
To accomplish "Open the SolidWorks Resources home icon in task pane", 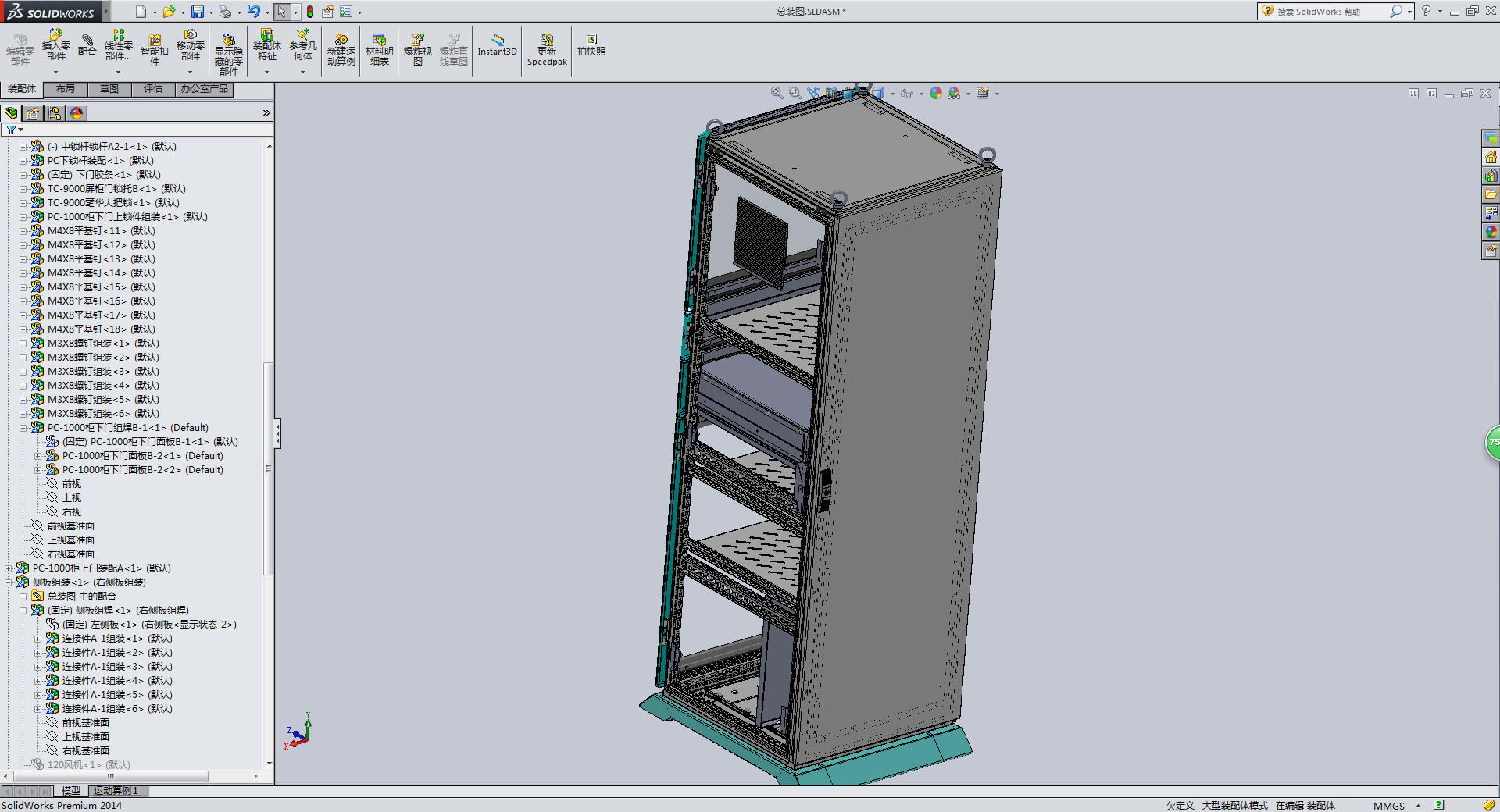I will point(1491,157).
